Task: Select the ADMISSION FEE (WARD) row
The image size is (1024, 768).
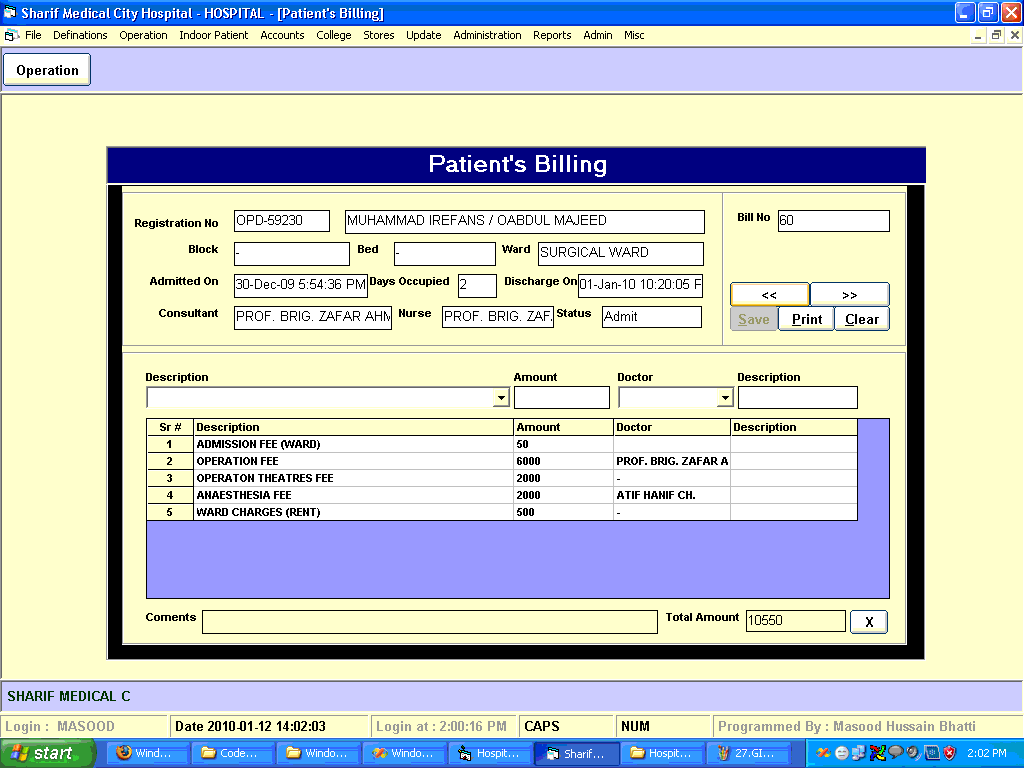Action: coord(502,444)
